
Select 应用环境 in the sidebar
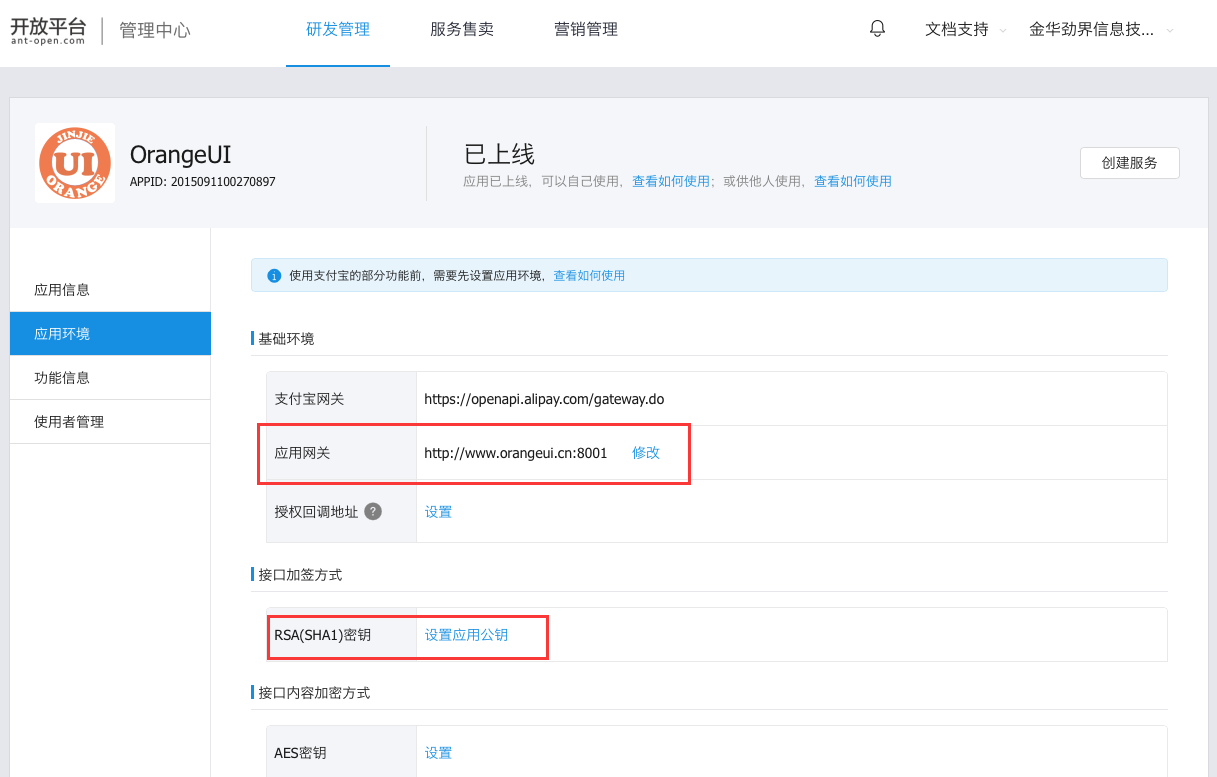point(62,334)
